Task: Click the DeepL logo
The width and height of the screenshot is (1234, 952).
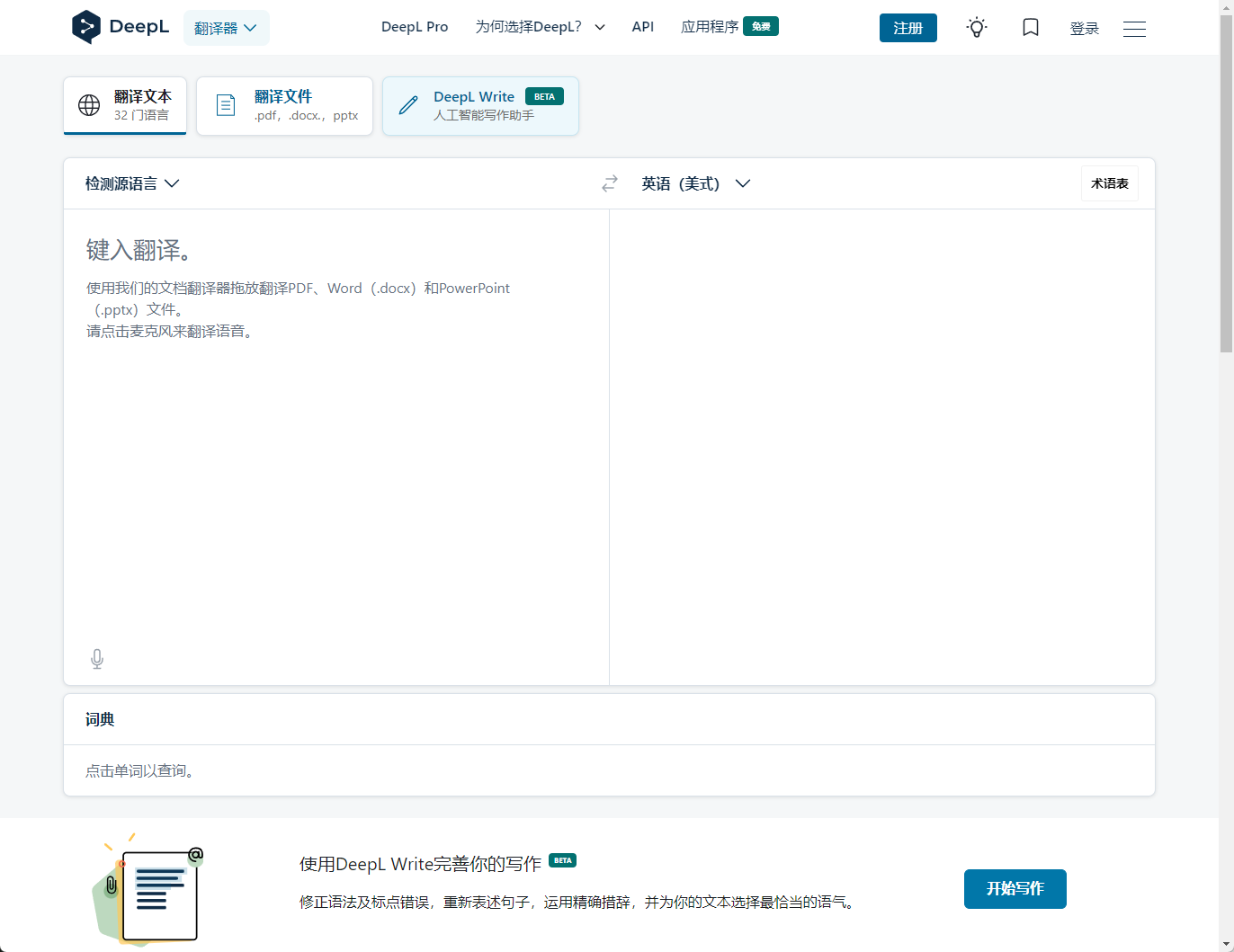Action: coord(121,27)
